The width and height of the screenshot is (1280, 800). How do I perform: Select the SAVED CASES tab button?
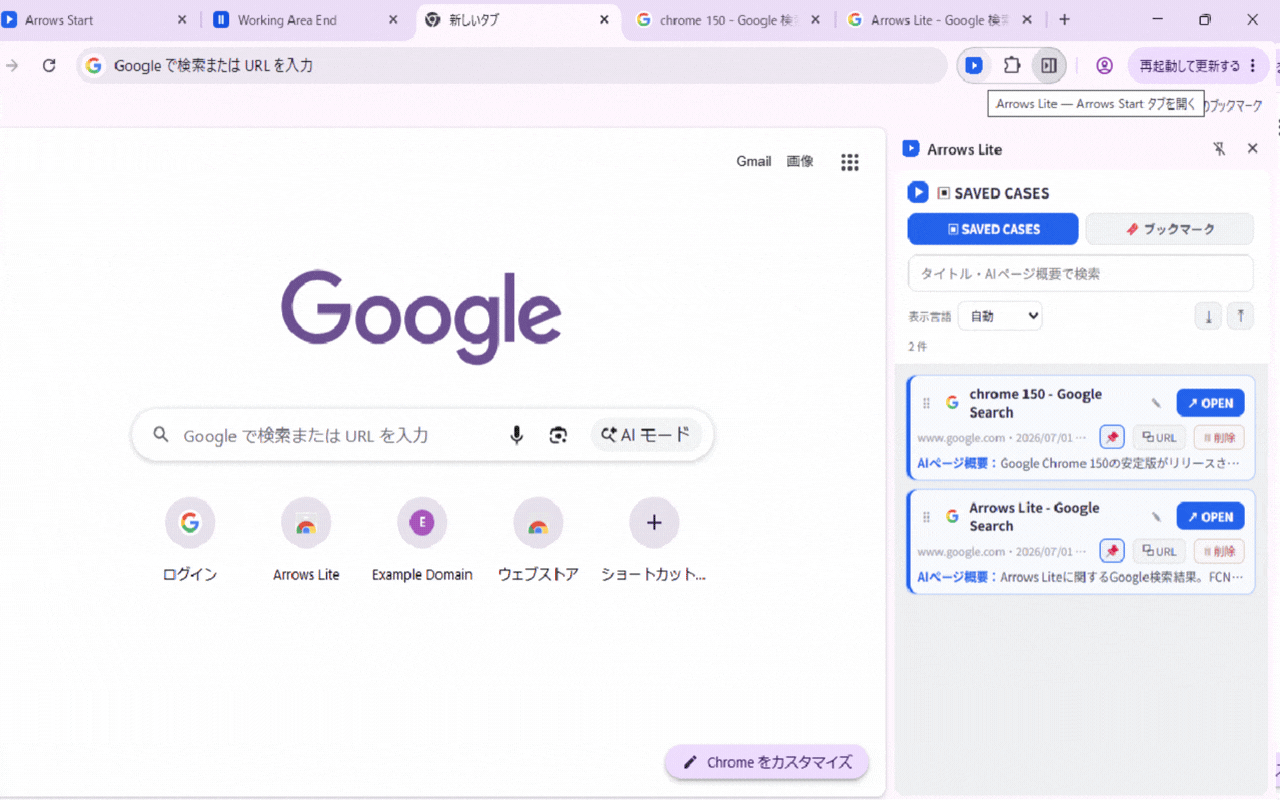(993, 229)
